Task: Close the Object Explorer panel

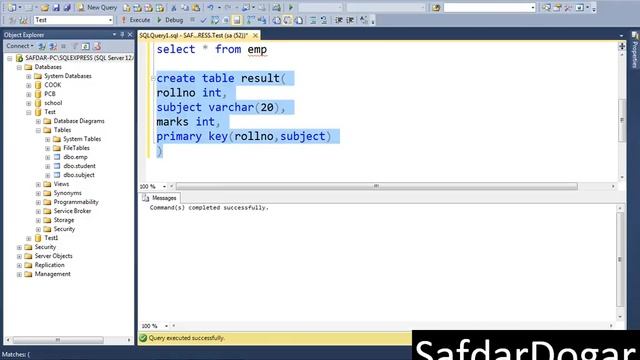Action: point(130,35)
